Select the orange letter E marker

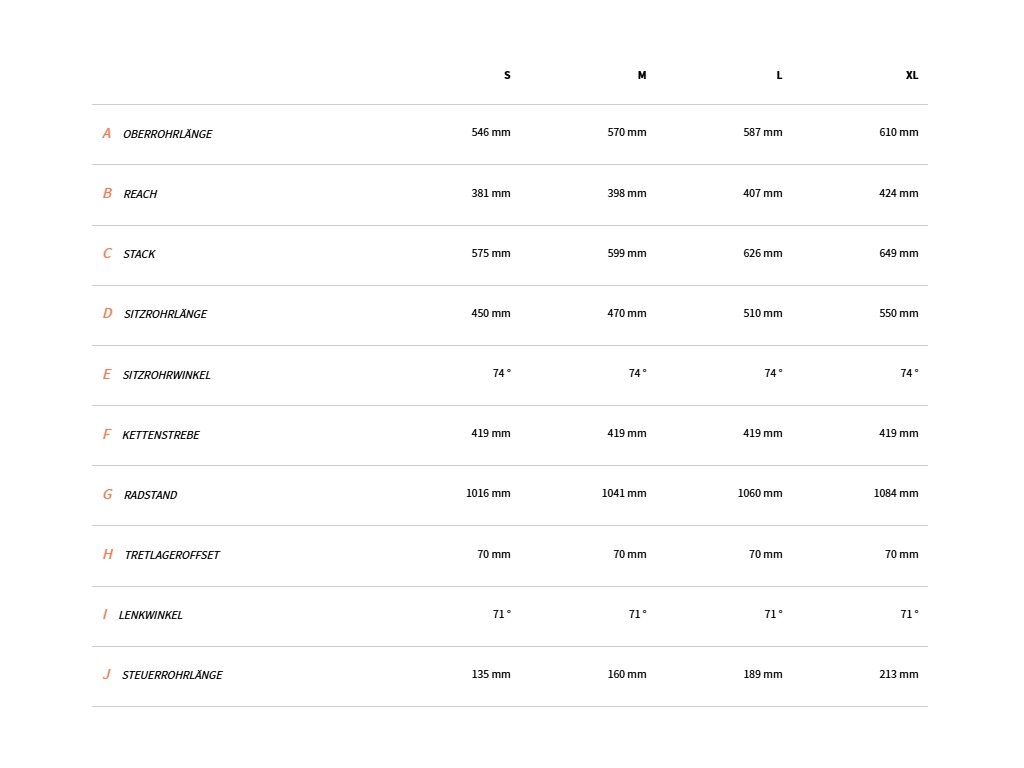coord(106,374)
